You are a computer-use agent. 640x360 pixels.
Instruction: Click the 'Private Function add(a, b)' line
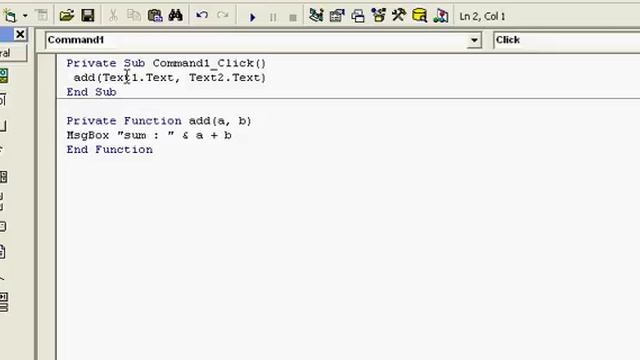(159, 121)
